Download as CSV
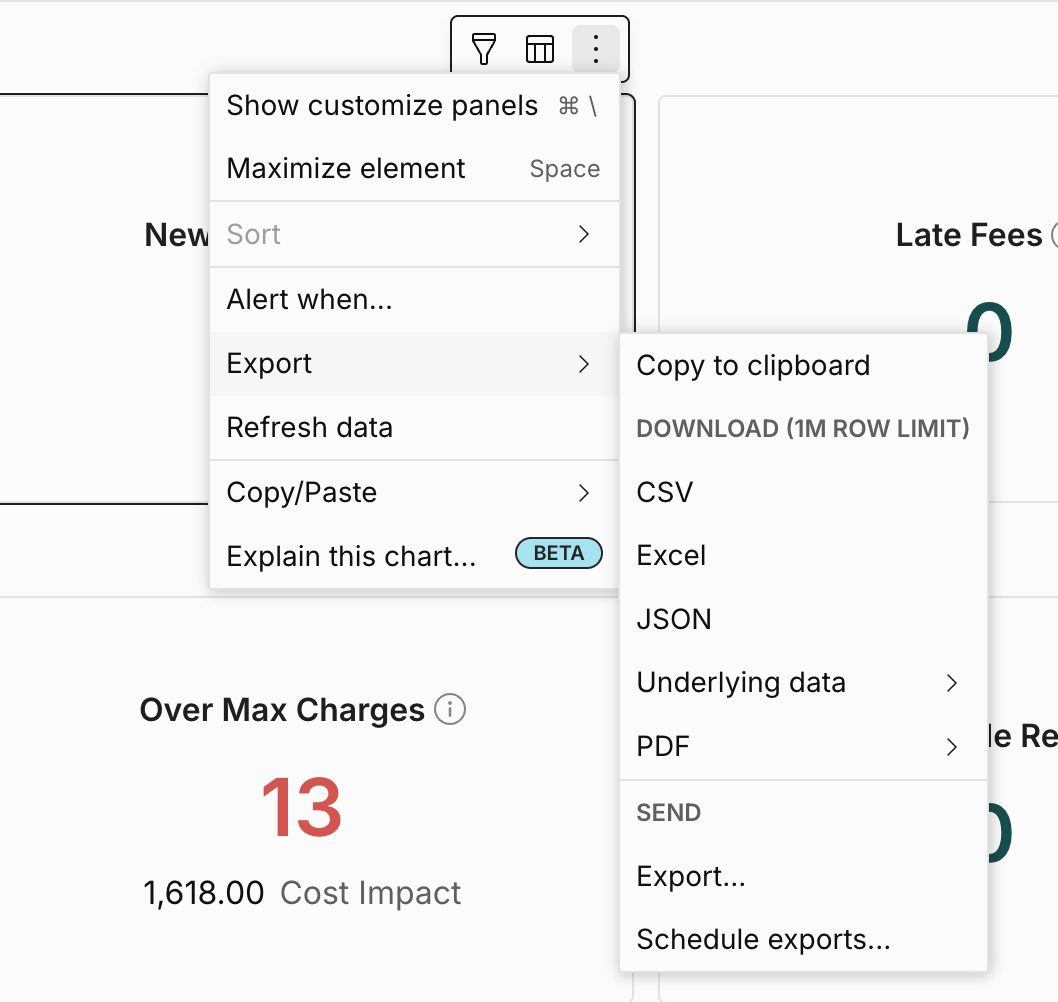1058x1002 pixels. [x=803, y=492]
